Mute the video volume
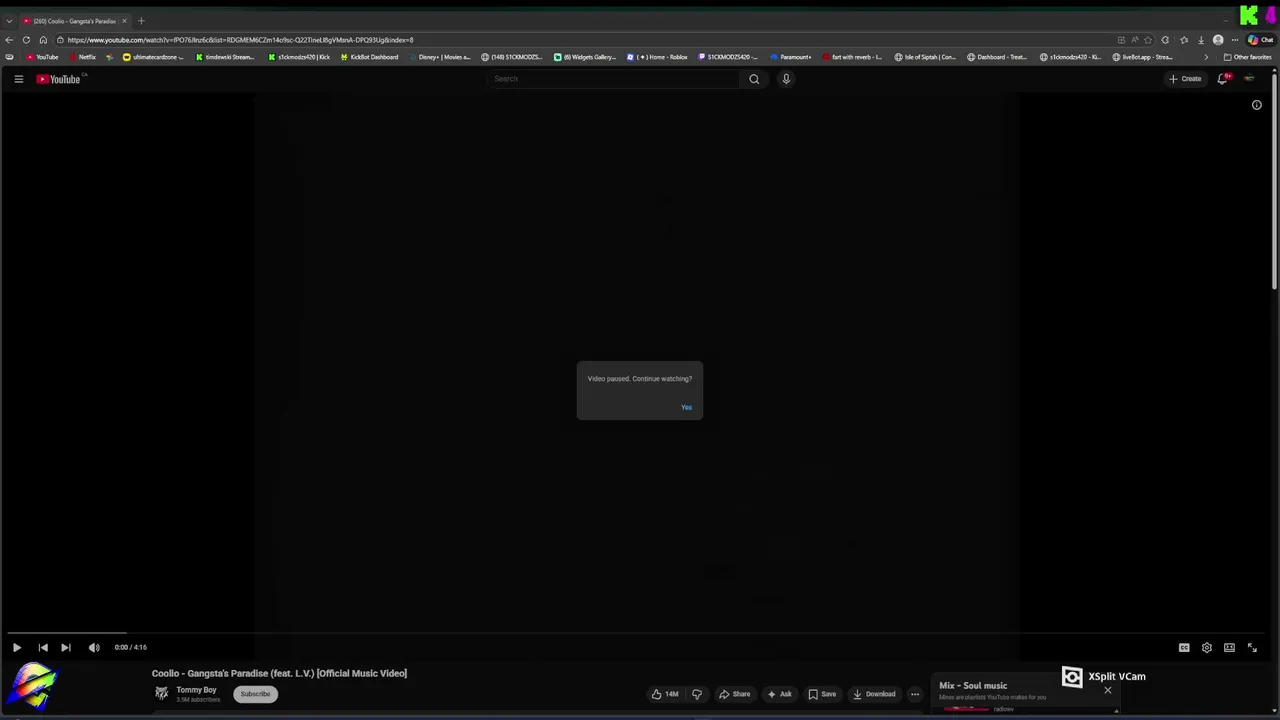1280x720 pixels. pyautogui.click(x=94, y=647)
